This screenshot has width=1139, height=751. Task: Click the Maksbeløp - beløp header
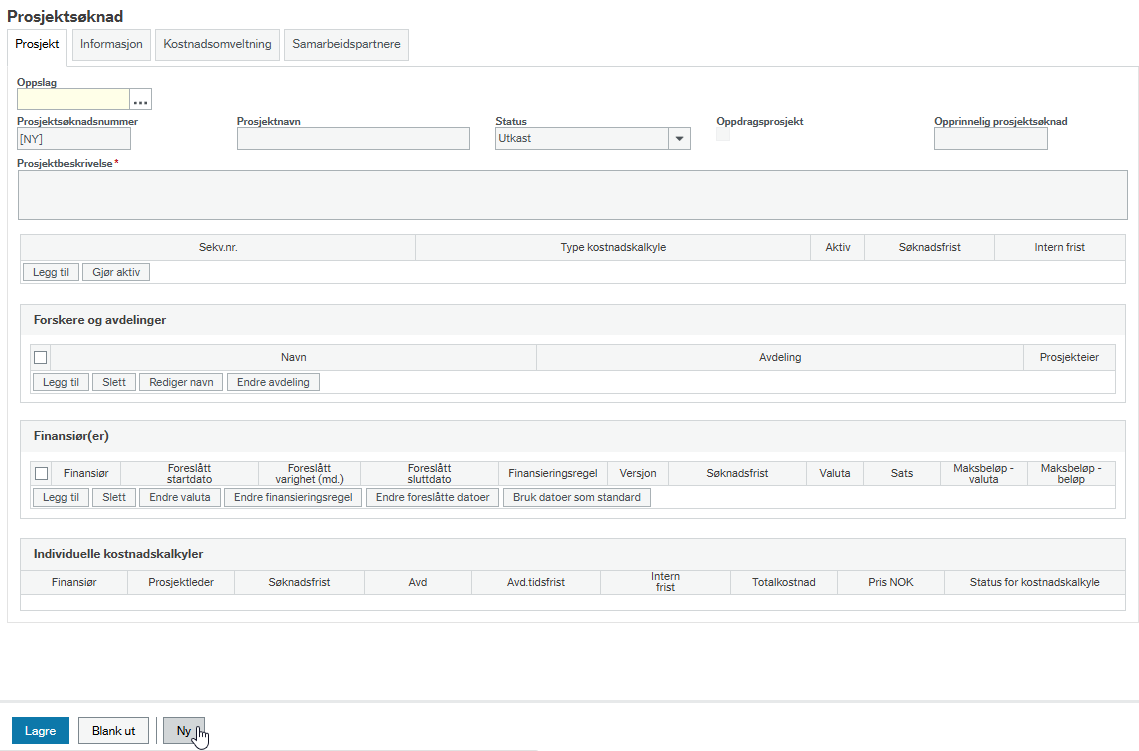pyautogui.click(x=1071, y=474)
